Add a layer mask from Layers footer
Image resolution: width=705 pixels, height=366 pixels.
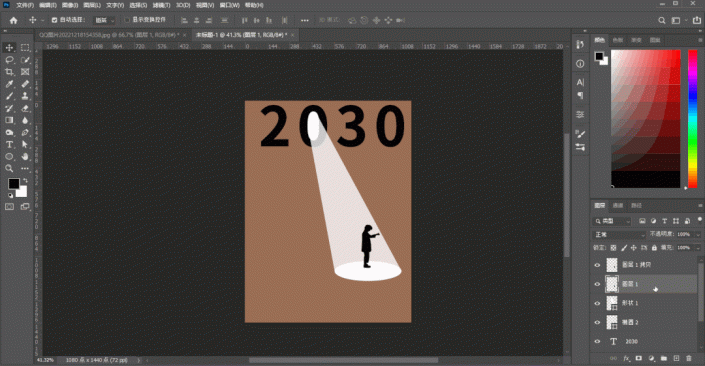click(x=638, y=358)
